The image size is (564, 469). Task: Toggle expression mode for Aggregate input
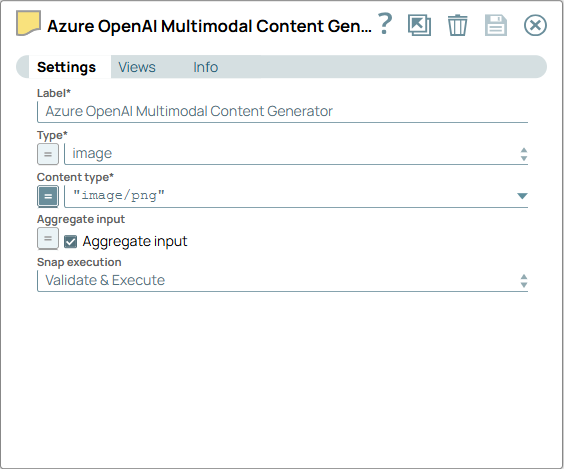[48, 238]
